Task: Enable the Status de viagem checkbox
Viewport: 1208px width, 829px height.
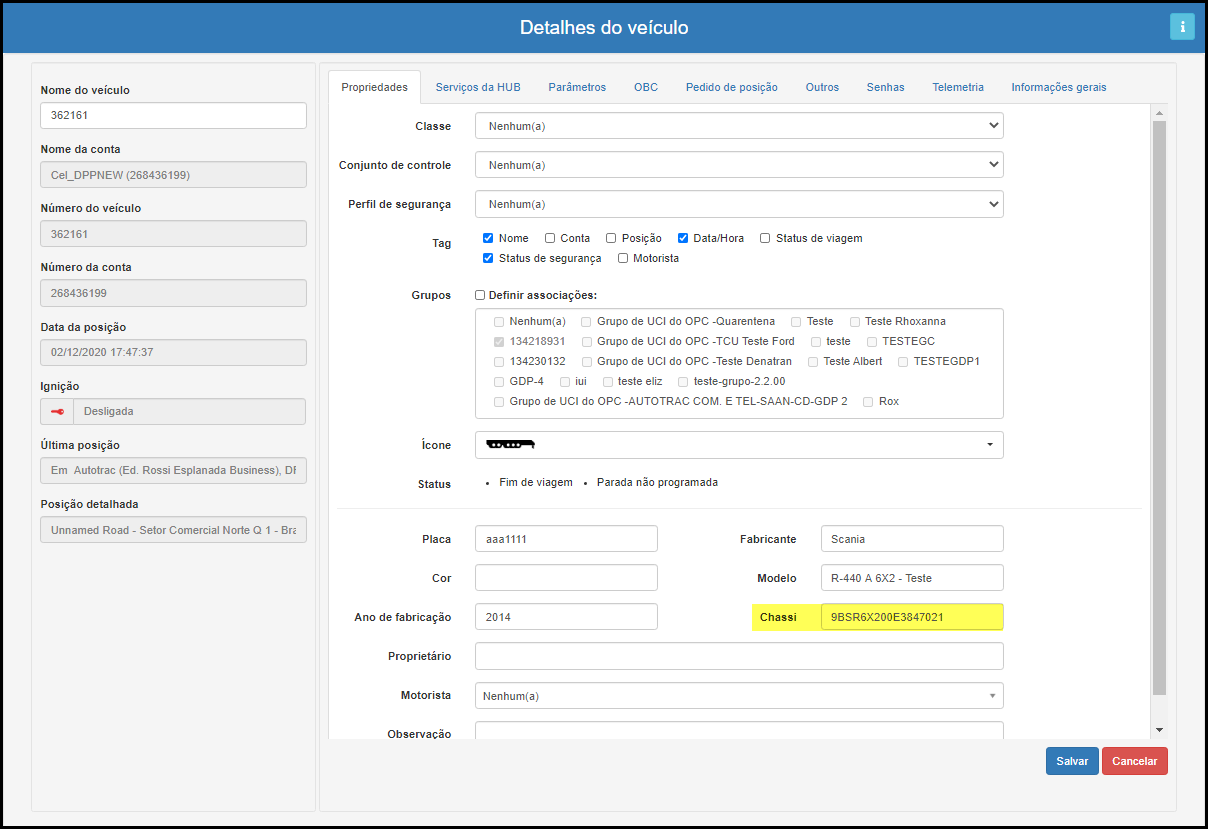Action: (765, 238)
